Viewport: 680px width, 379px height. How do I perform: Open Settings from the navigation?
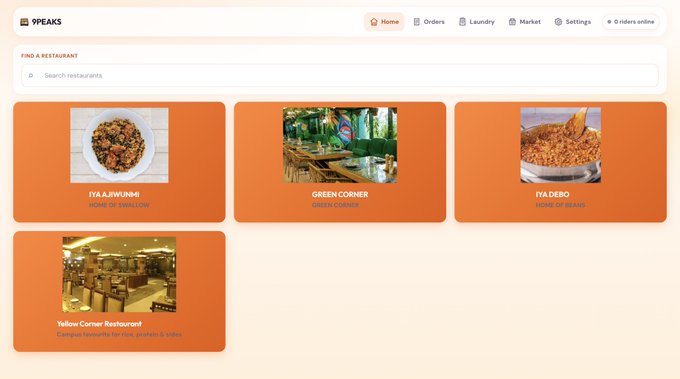[x=572, y=22]
